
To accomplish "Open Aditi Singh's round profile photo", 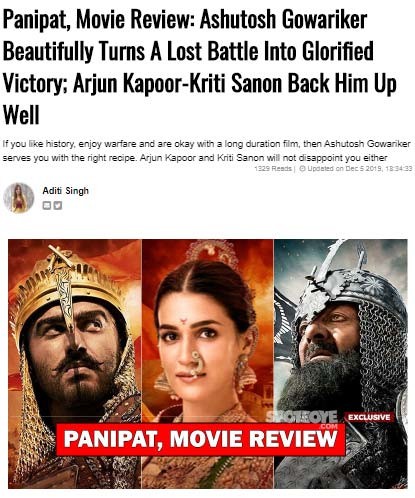I will tap(19, 198).
